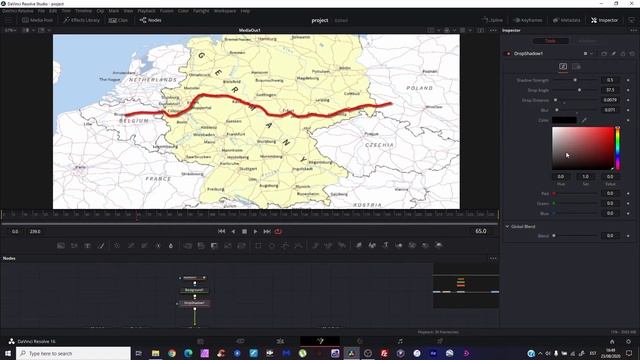Toggle keyframe dot for Color
This screenshot has width=640, height=360.
628,120
